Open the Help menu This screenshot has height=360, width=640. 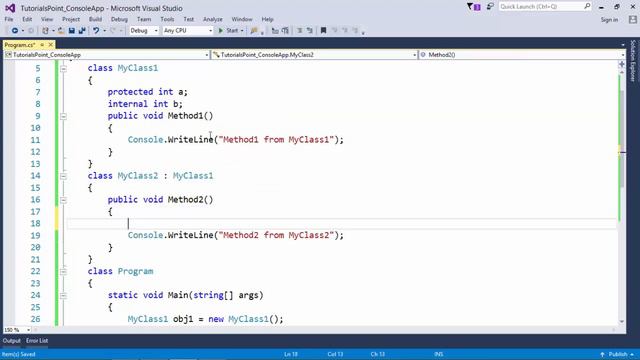(x=267, y=19)
